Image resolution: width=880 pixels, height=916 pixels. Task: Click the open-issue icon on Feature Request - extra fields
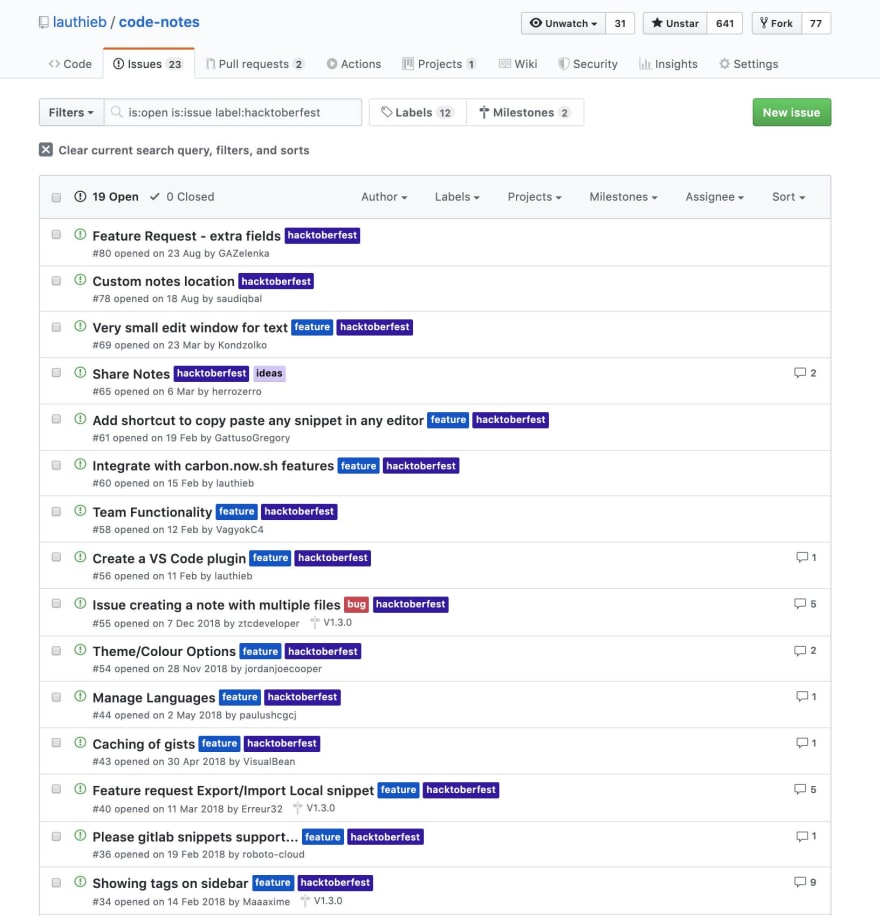tap(80, 234)
